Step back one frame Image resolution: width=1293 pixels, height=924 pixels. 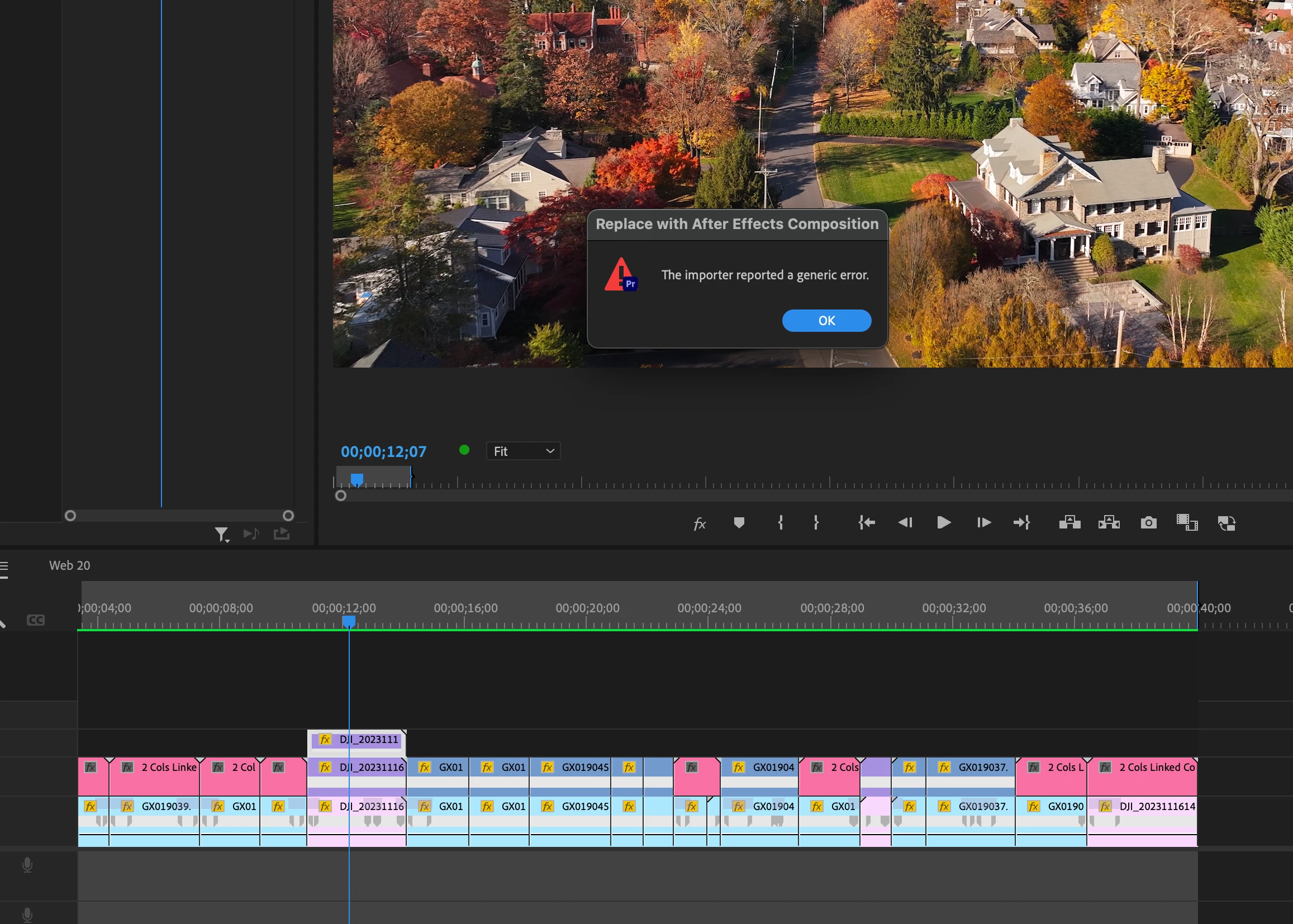point(905,522)
